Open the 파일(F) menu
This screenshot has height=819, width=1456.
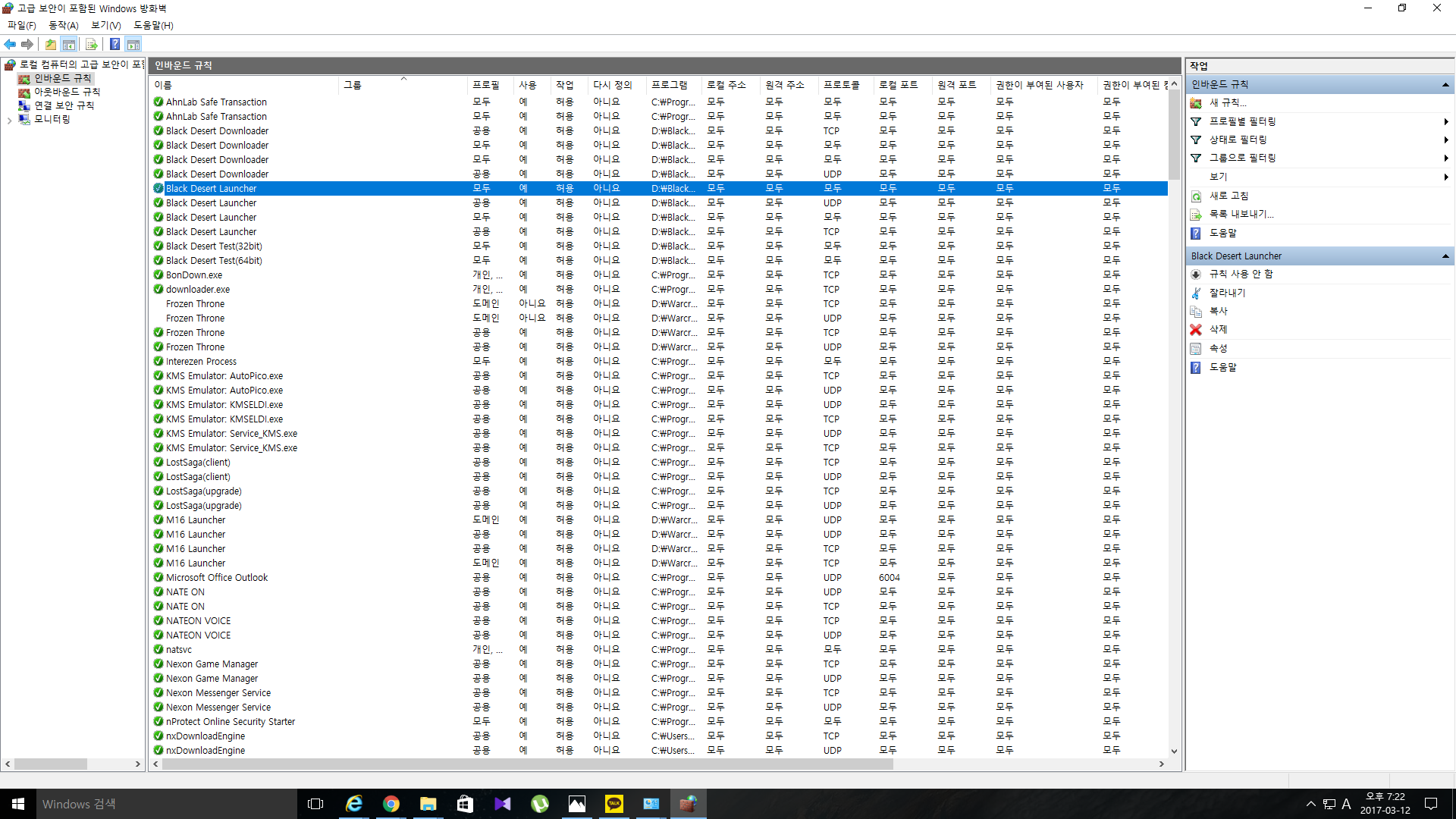coord(22,25)
